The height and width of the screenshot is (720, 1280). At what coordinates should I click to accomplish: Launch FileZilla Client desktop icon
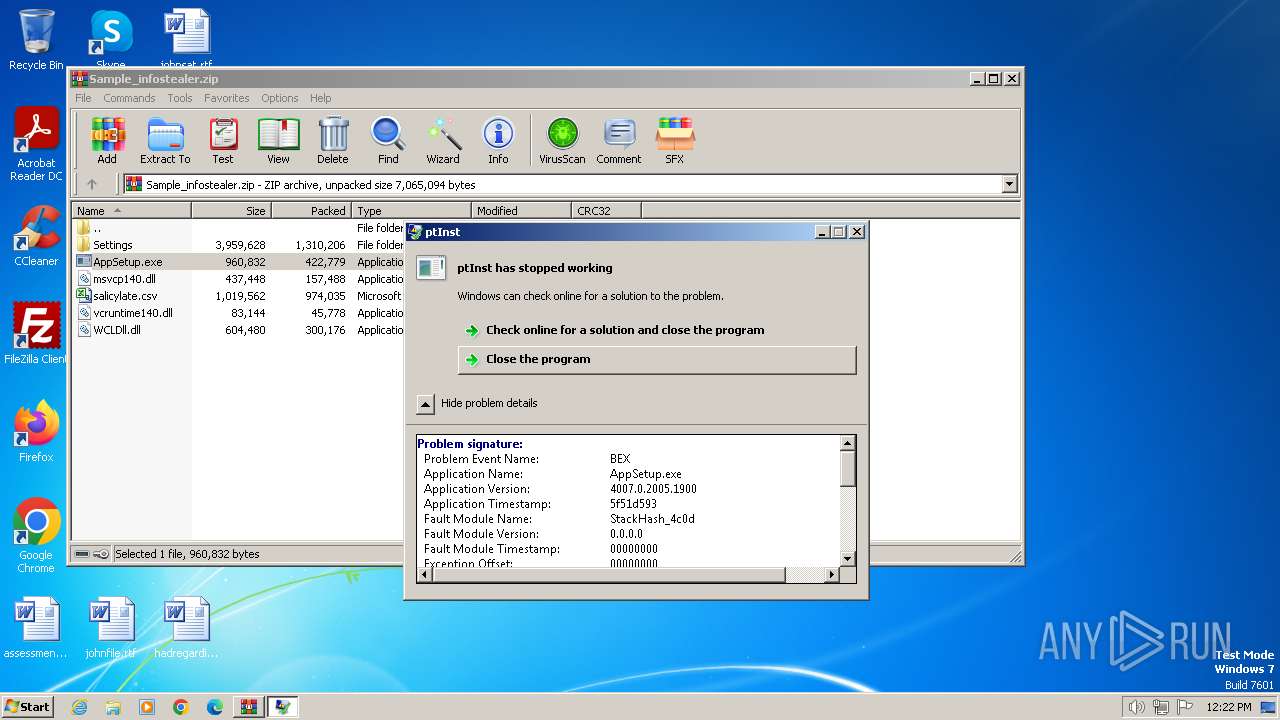click(x=36, y=334)
